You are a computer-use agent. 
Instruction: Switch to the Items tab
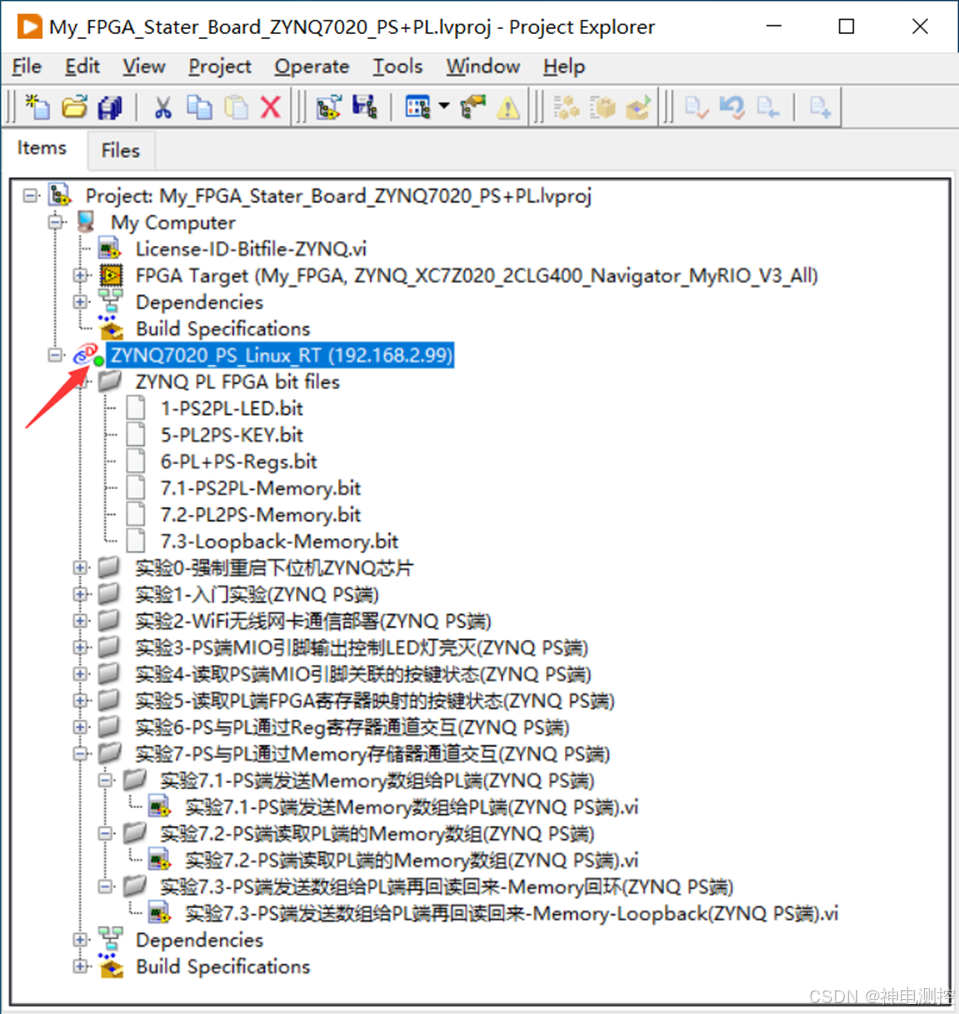coord(41,148)
